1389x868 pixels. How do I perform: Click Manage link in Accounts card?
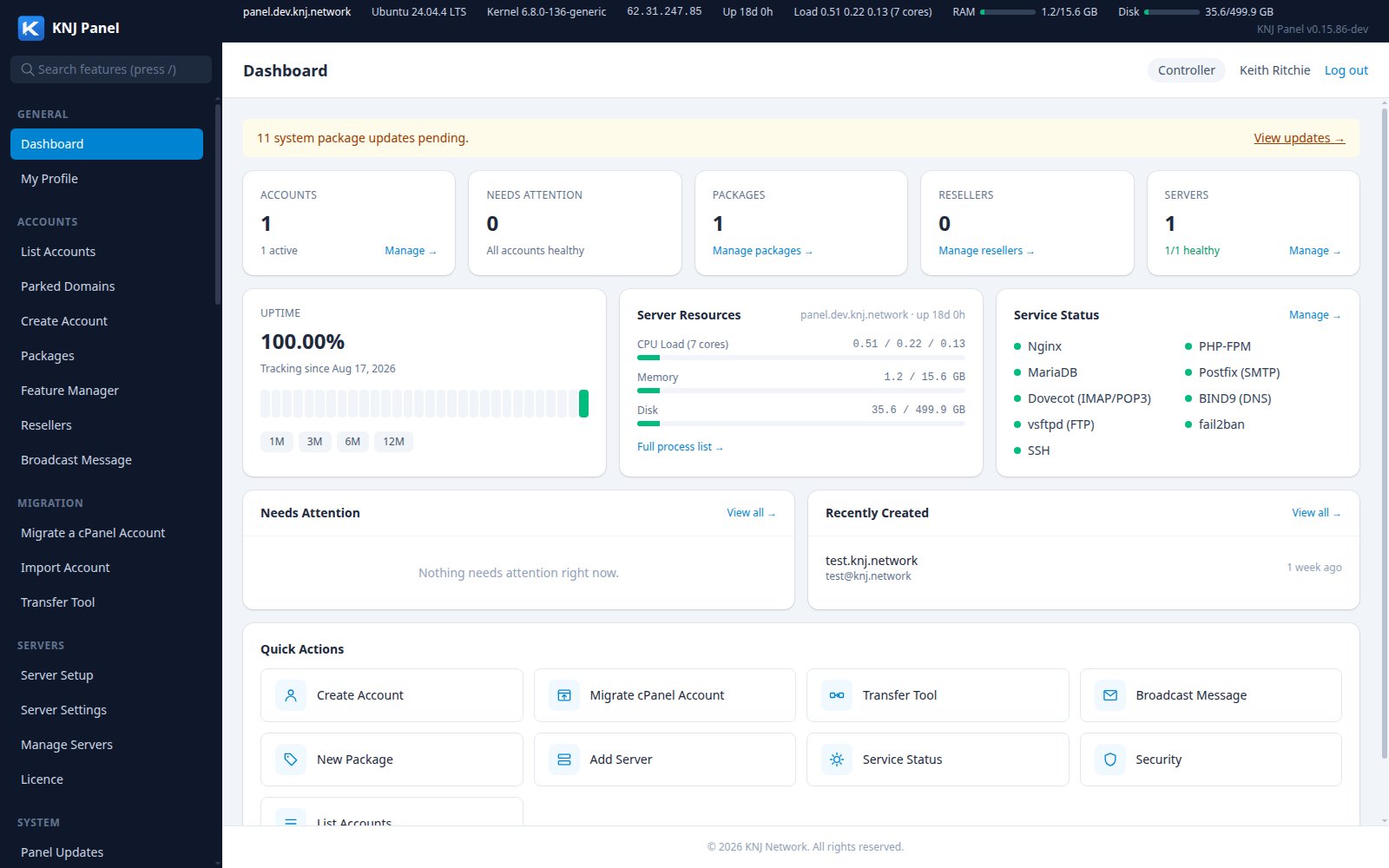coord(411,251)
